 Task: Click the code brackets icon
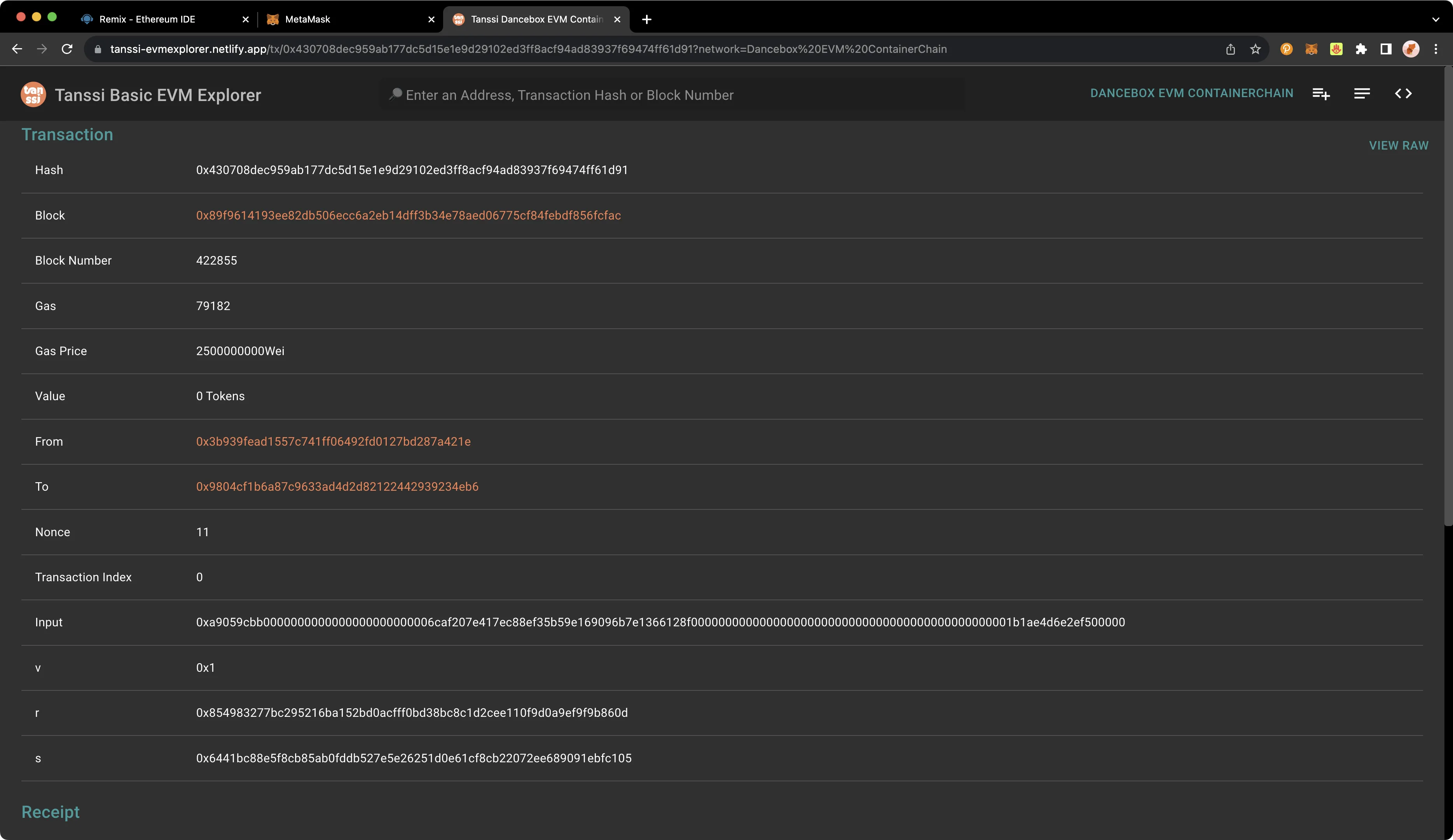click(x=1403, y=93)
